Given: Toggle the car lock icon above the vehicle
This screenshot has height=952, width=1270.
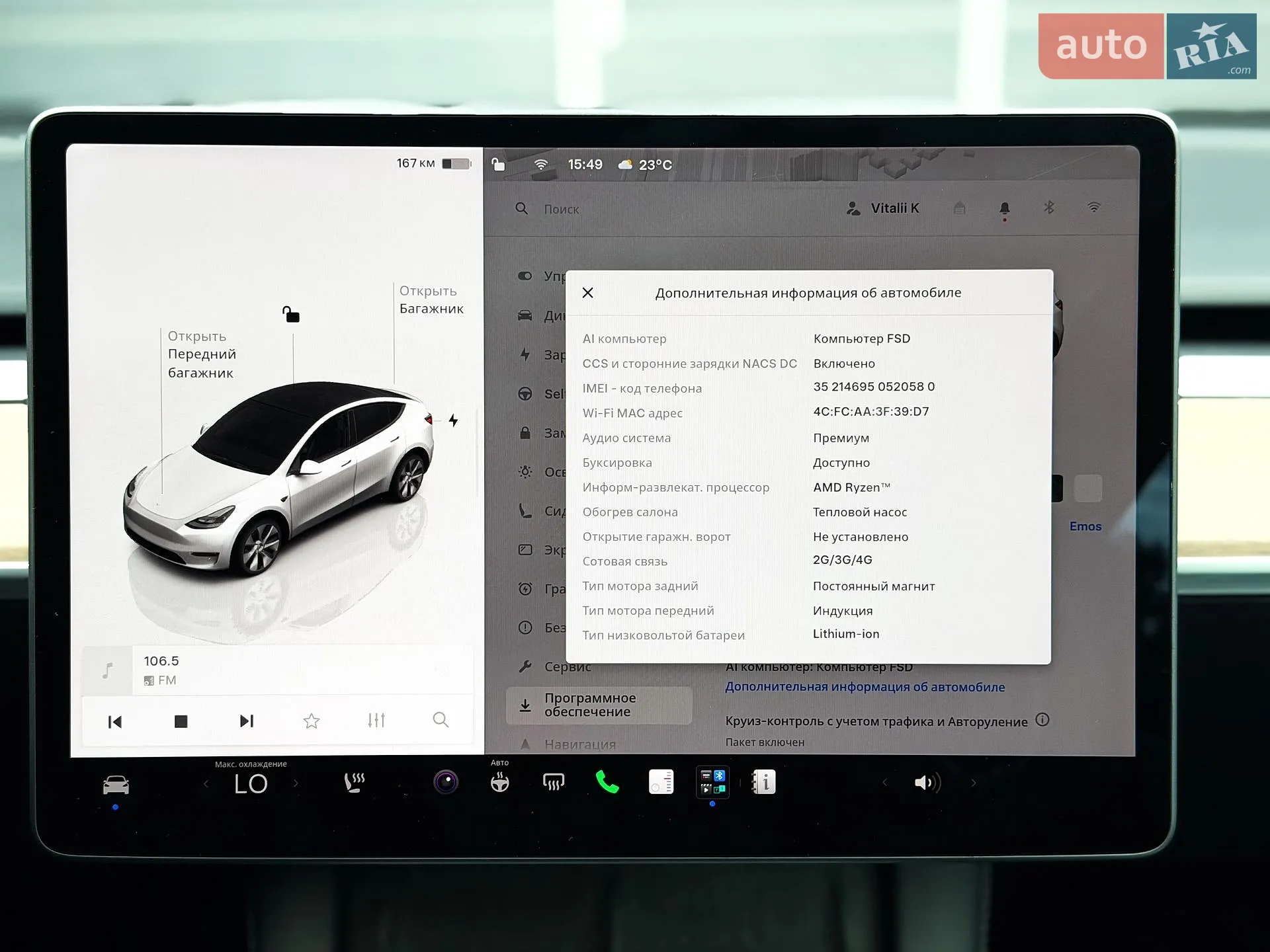Looking at the screenshot, I should (x=291, y=314).
